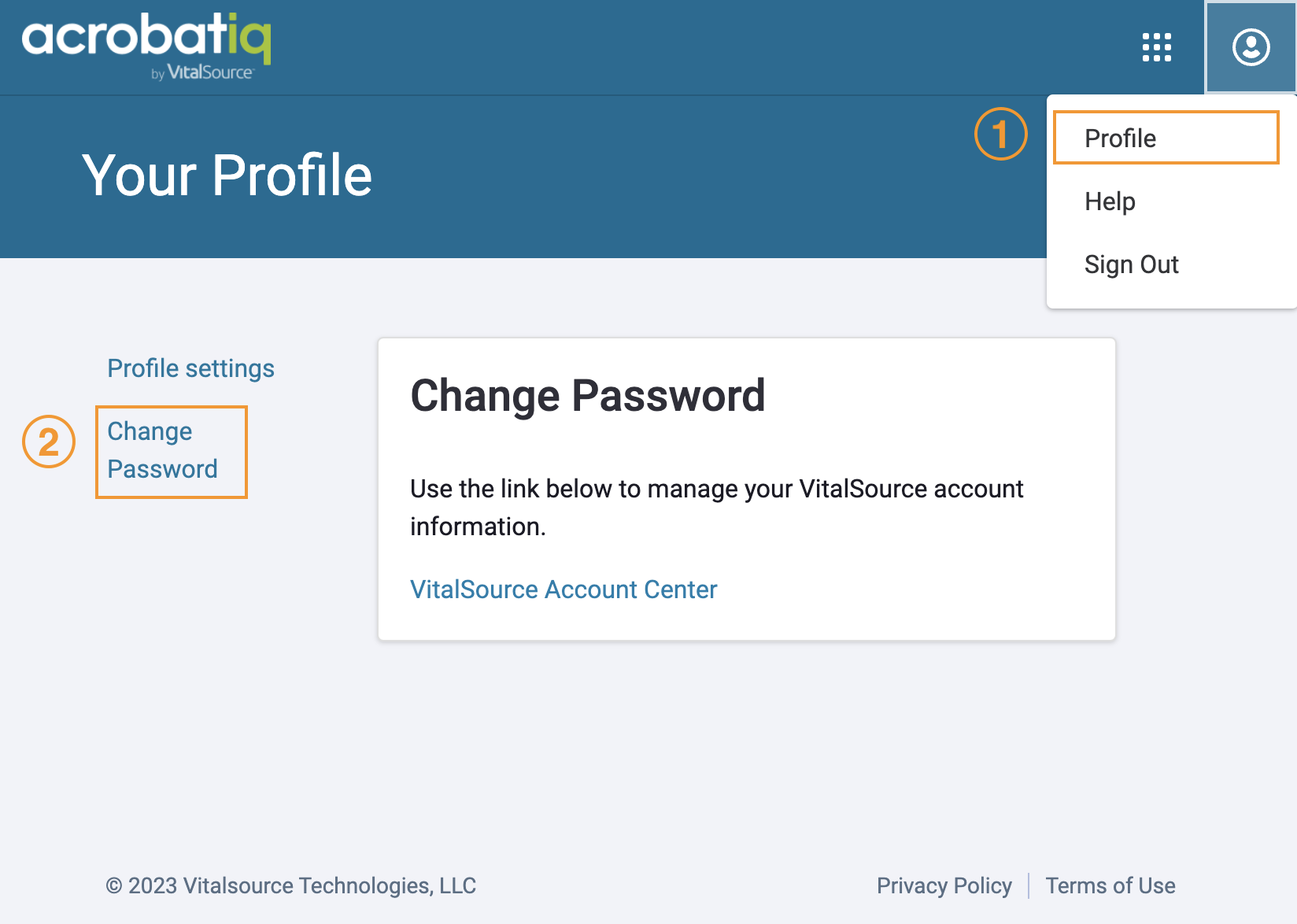This screenshot has width=1297, height=924.
Task: Click the orange circled number 1 marker
Action: point(1000,134)
